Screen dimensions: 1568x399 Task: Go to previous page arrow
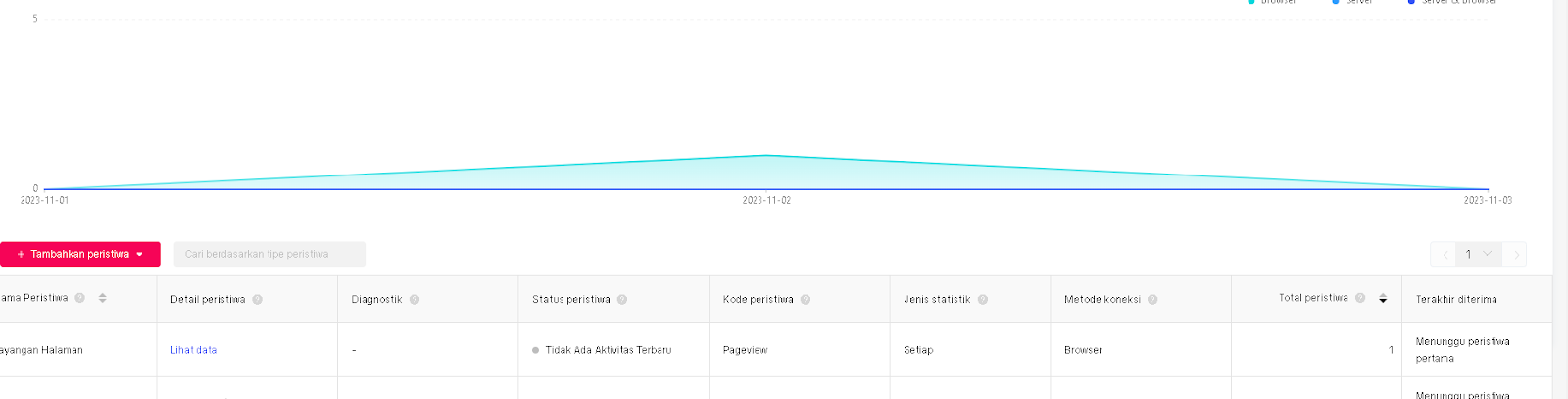[x=1444, y=255]
